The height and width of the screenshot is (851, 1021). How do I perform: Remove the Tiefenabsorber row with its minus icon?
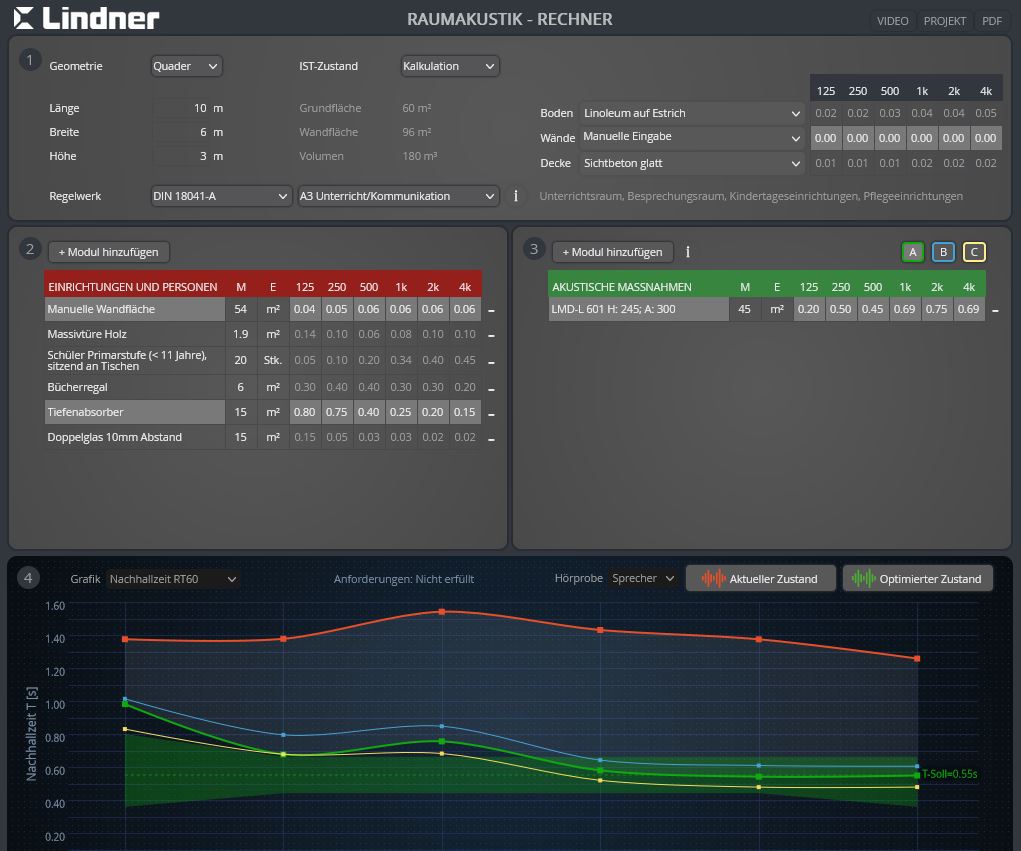tap(491, 412)
